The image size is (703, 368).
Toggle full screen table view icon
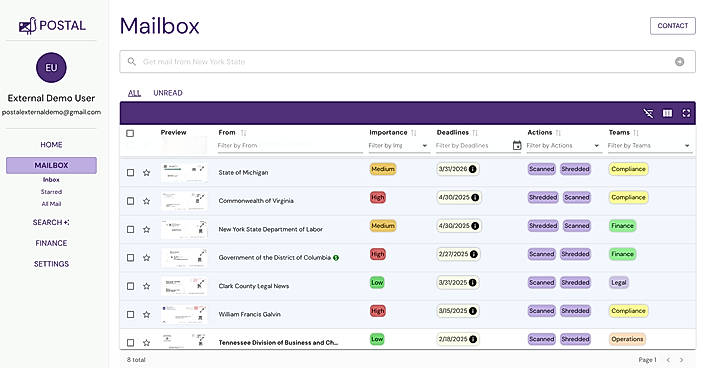point(686,113)
